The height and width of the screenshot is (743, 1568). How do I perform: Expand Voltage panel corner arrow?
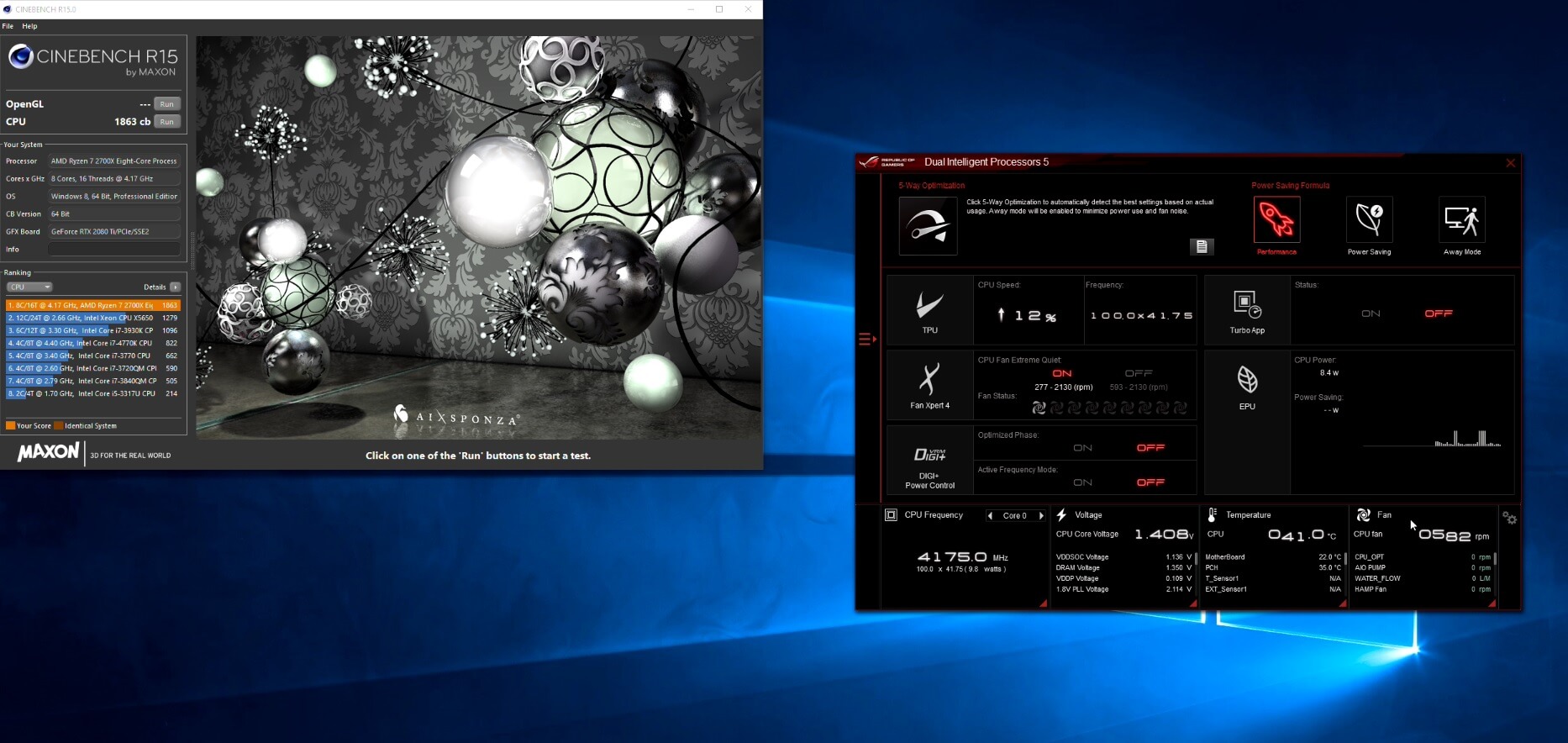1193,603
